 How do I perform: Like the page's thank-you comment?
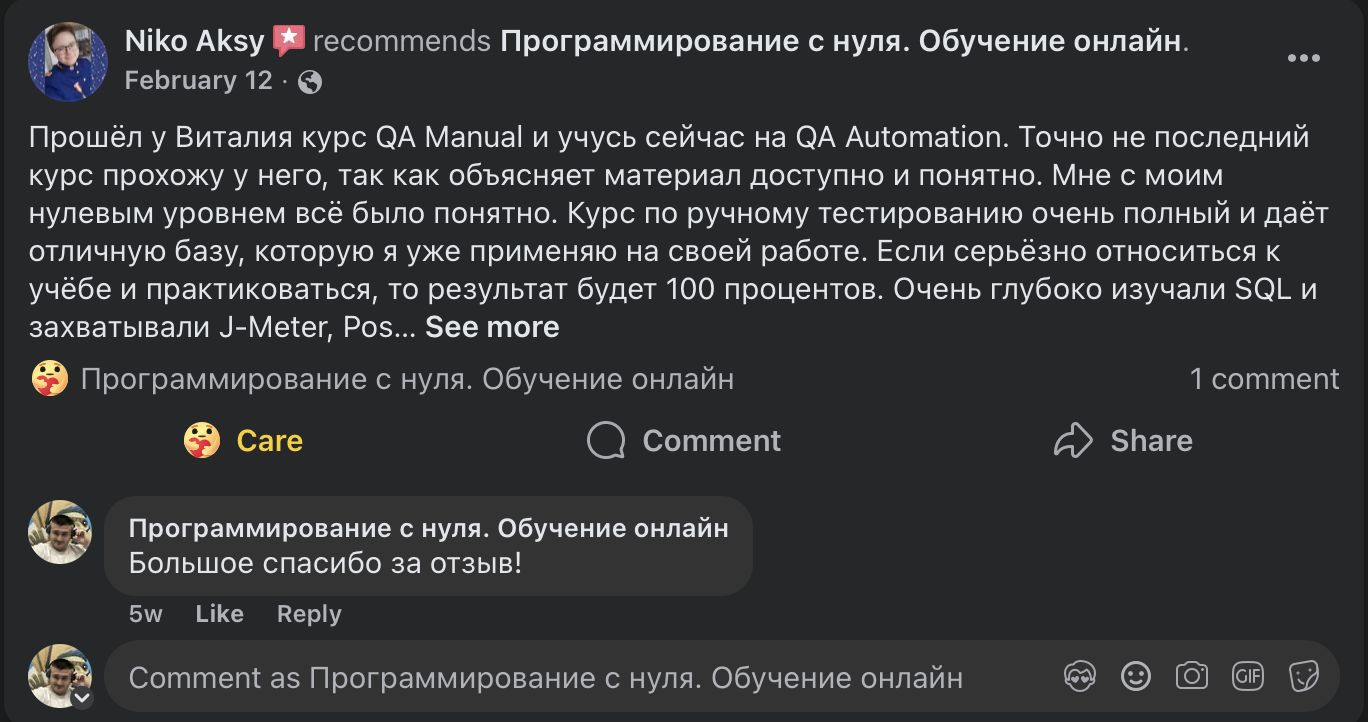click(219, 614)
